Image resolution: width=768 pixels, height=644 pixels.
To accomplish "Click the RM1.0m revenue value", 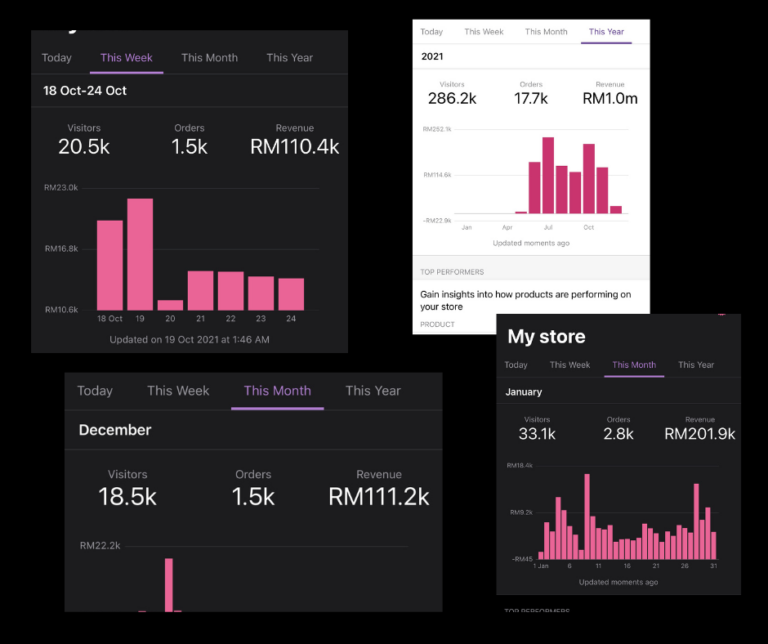I will tap(610, 98).
